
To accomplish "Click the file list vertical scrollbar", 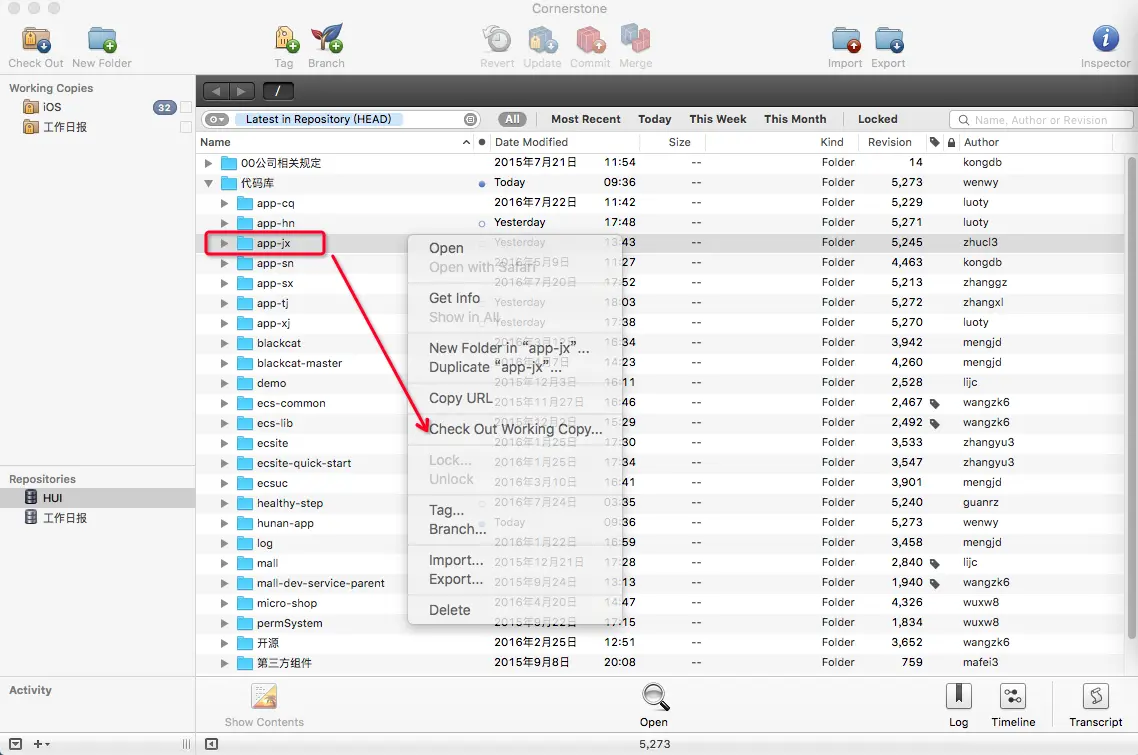I will (1131, 399).
